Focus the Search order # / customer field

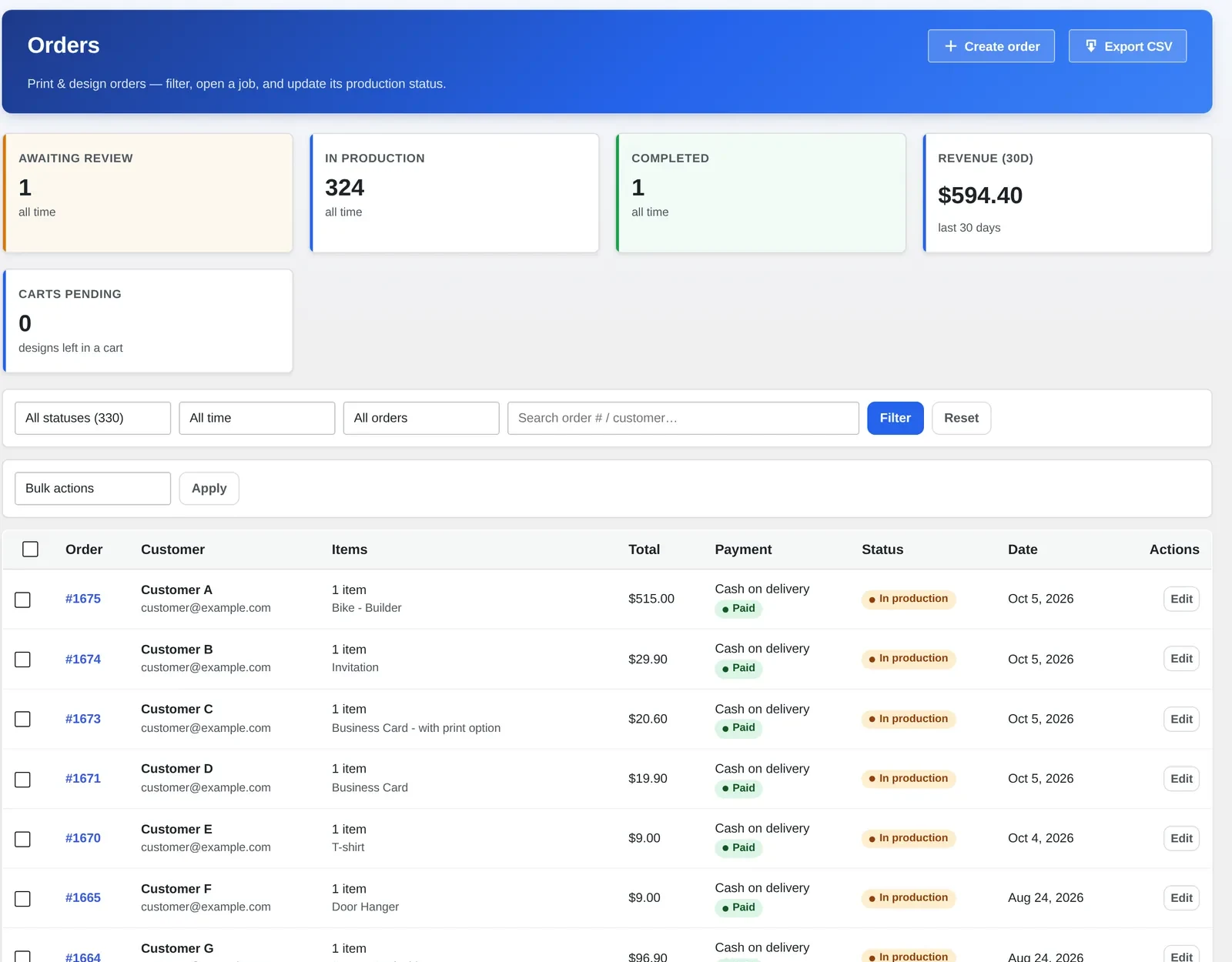[x=683, y=418]
